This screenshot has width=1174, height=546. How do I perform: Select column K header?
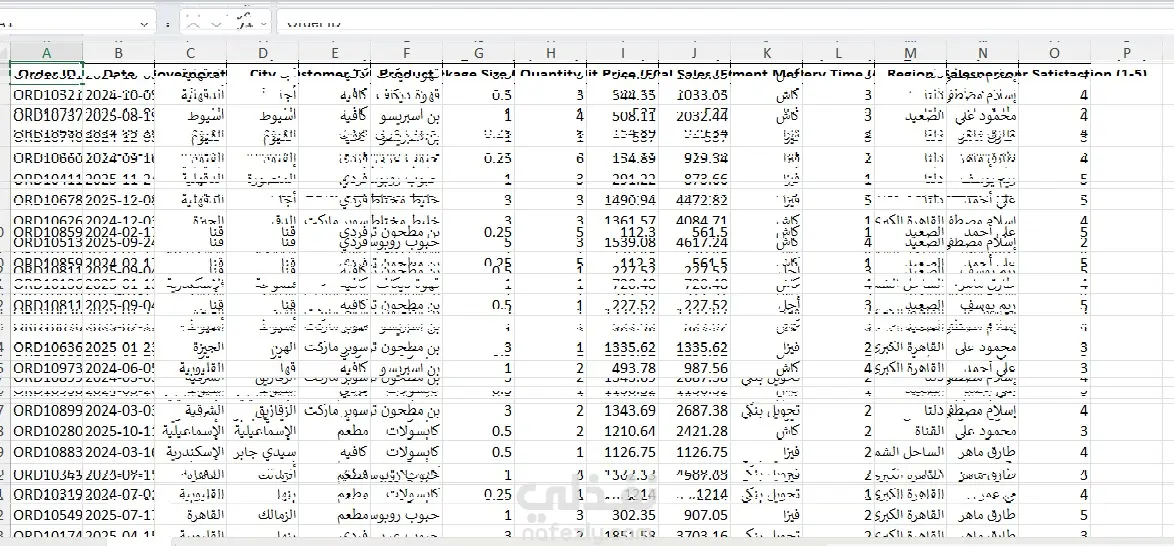tap(766, 52)
